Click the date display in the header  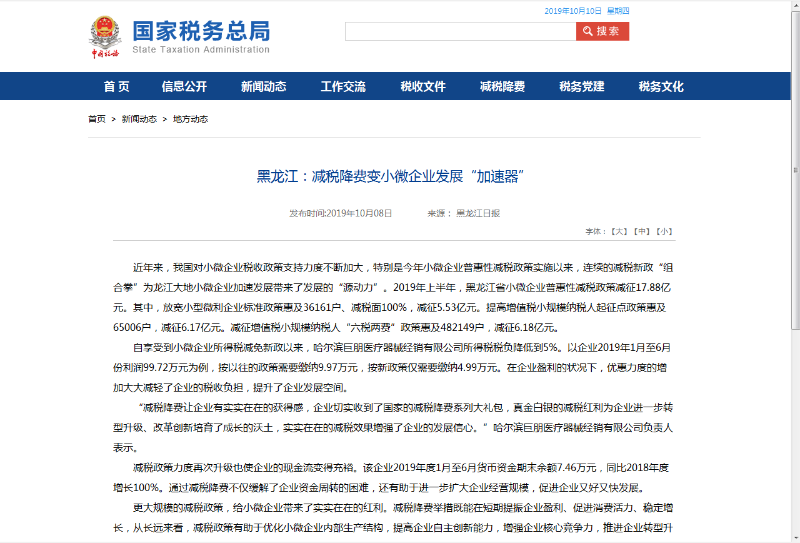tap(573, 10)
